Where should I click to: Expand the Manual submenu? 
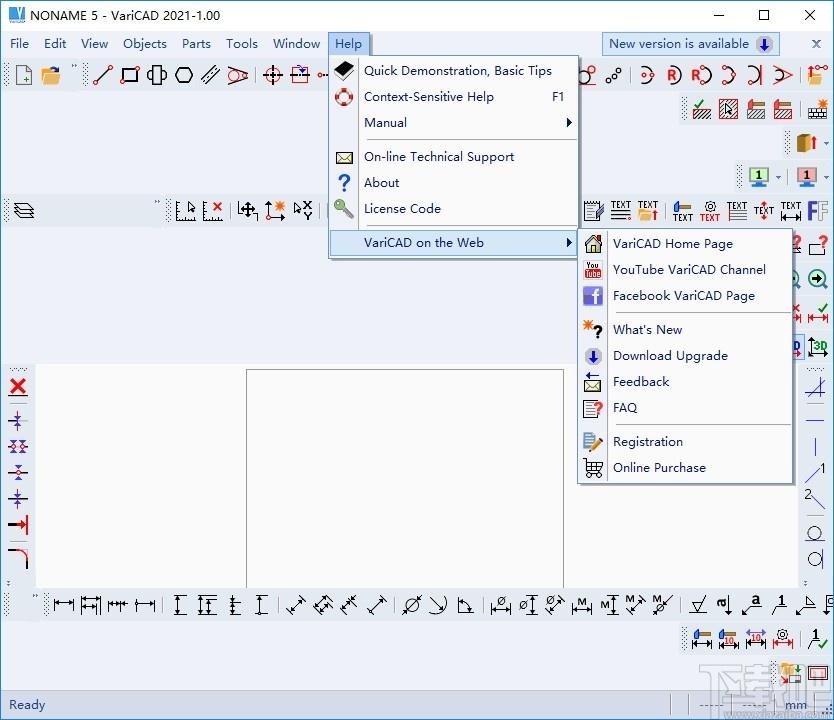click(x=454, y=123)
